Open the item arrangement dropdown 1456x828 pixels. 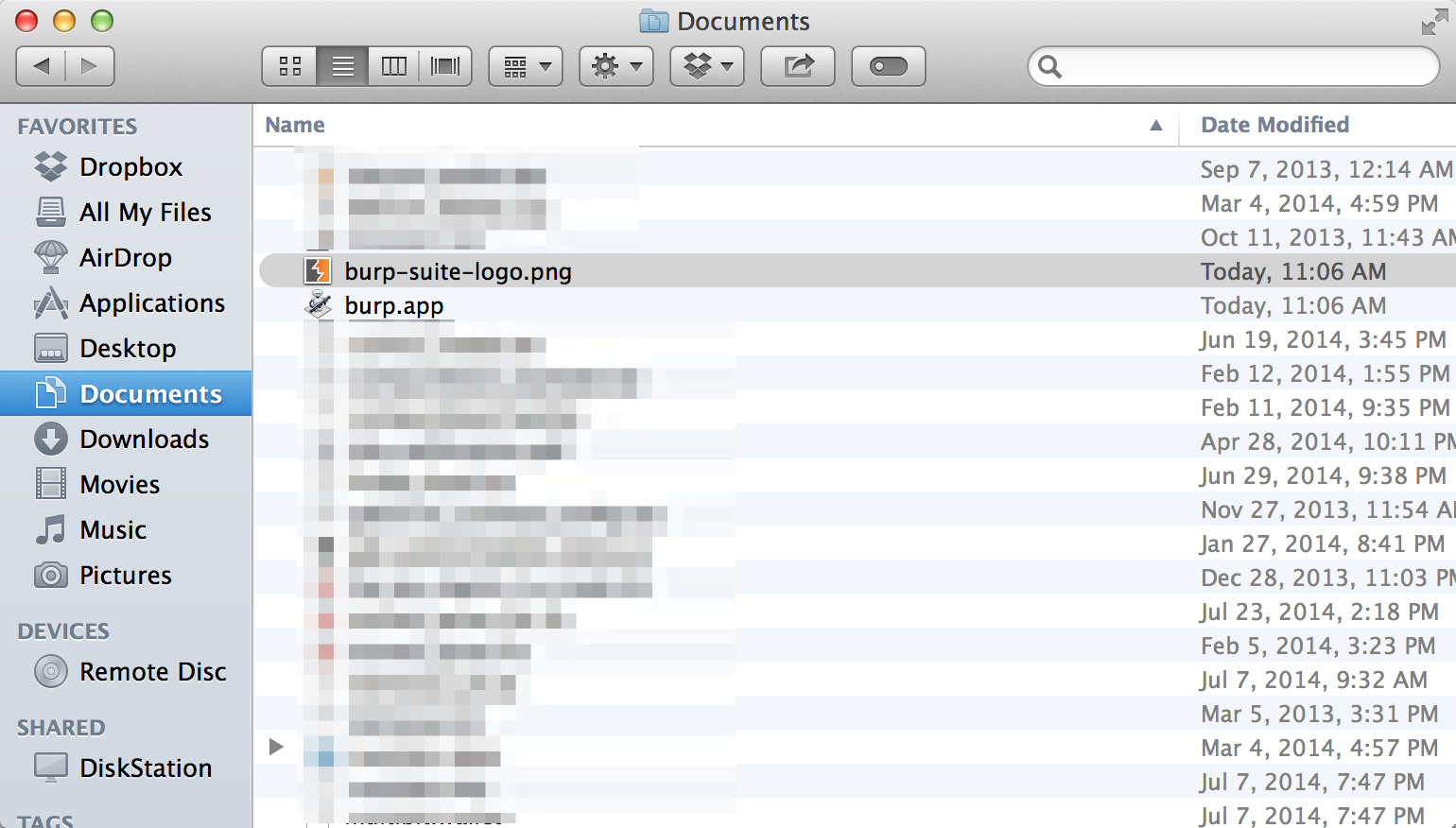point(526,66)
